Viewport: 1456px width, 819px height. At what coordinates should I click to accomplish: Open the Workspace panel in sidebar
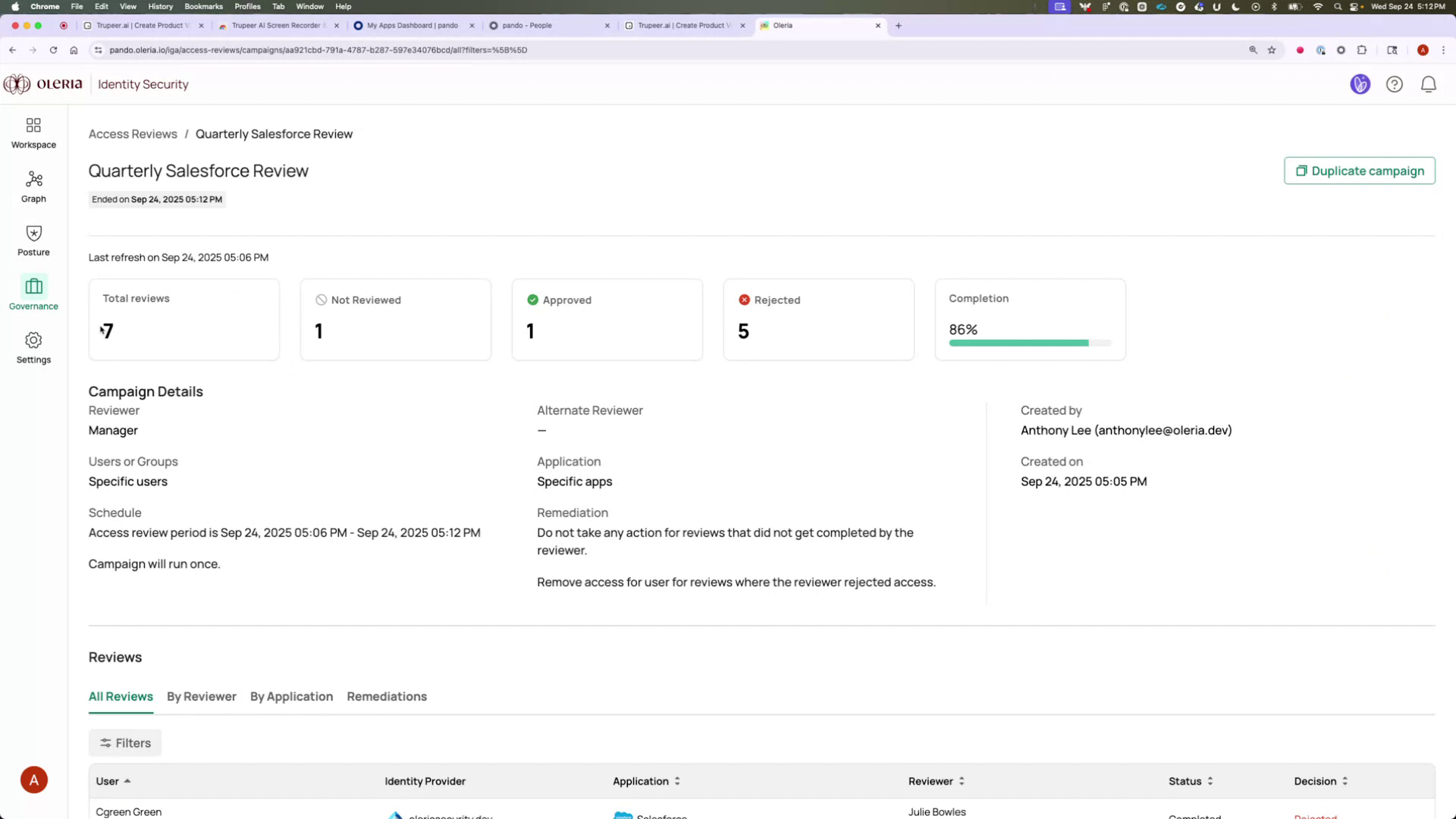pos(33,132)
